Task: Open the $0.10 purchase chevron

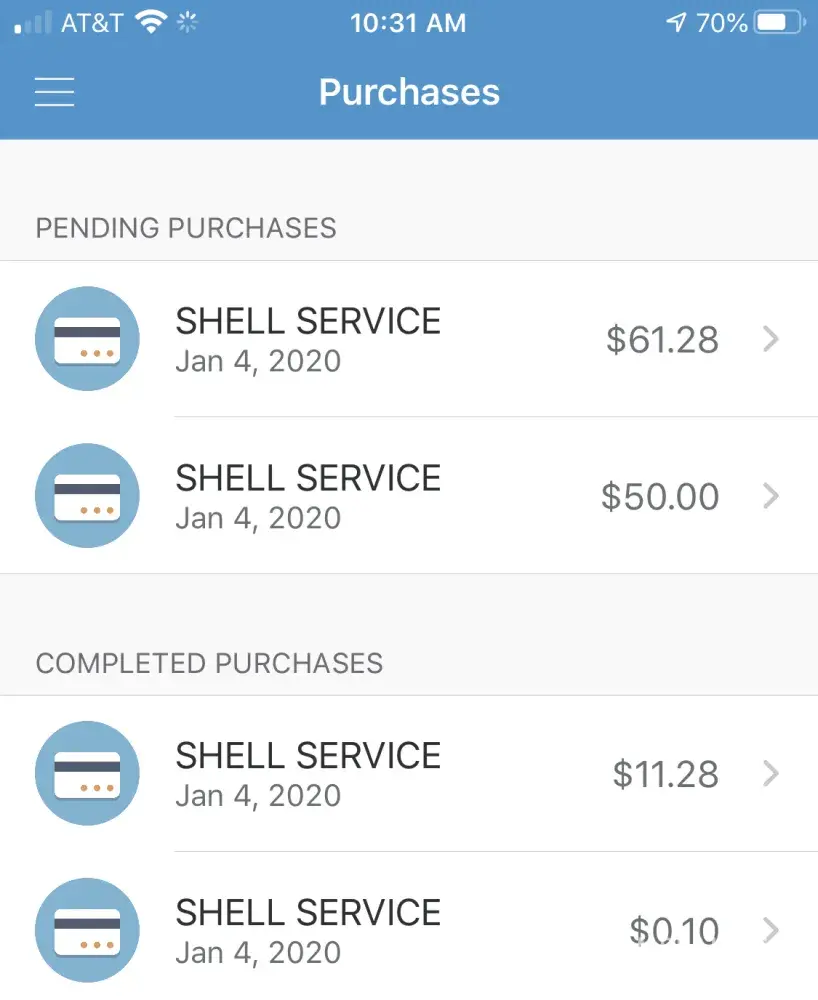Action: [x=770, y=930]
